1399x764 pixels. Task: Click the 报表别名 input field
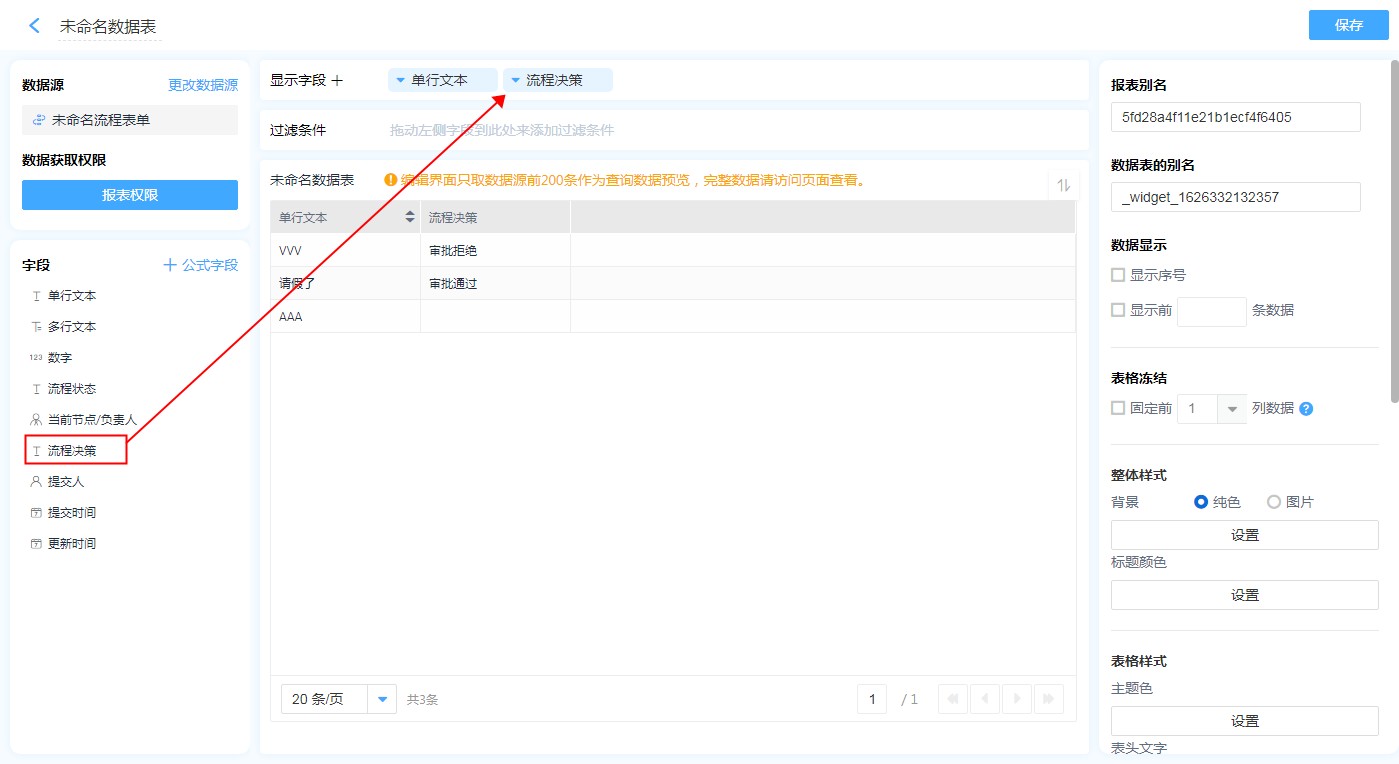coord(1235,117)
